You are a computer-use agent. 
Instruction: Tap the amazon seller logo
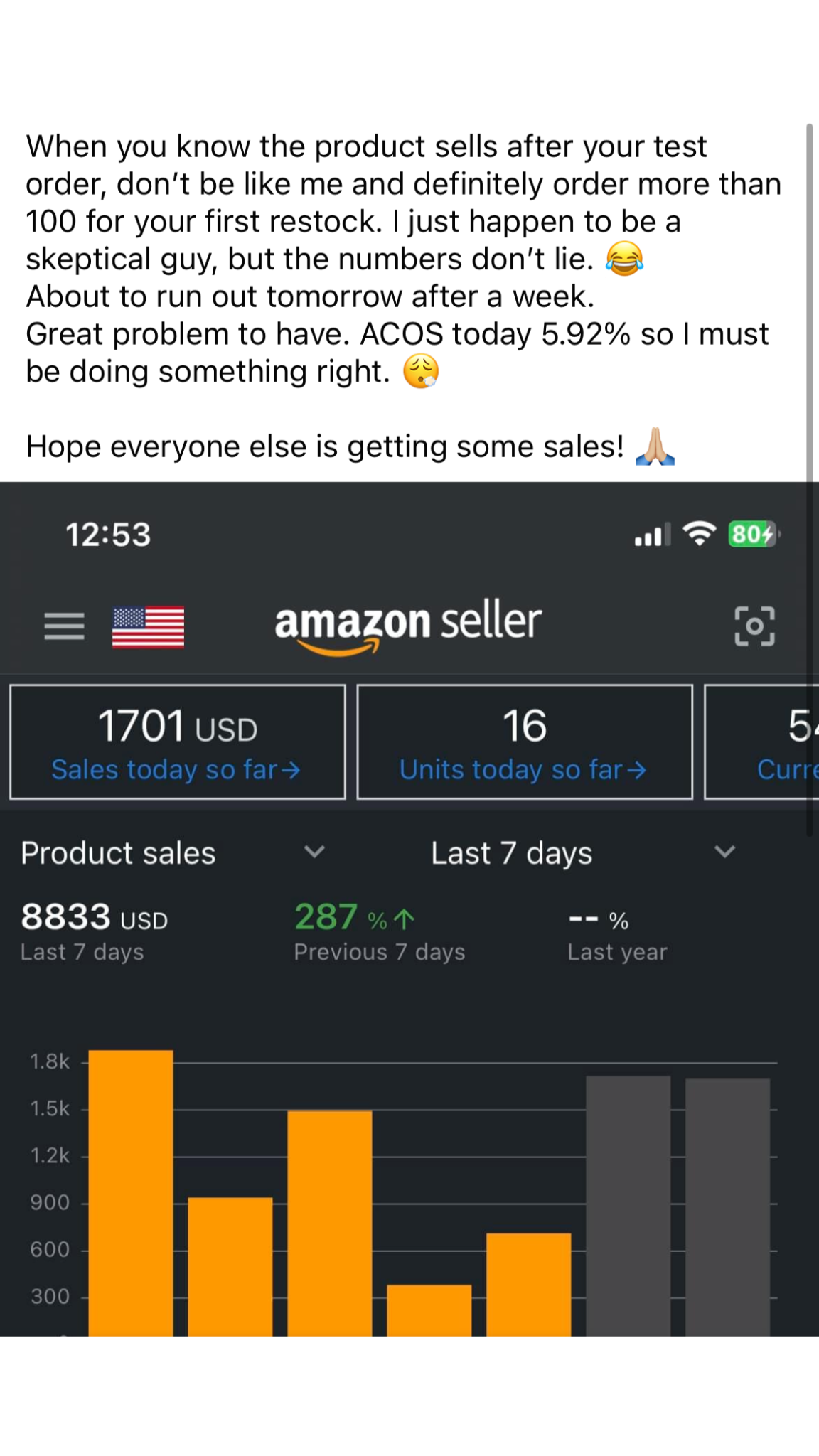(x=408, y=625)
